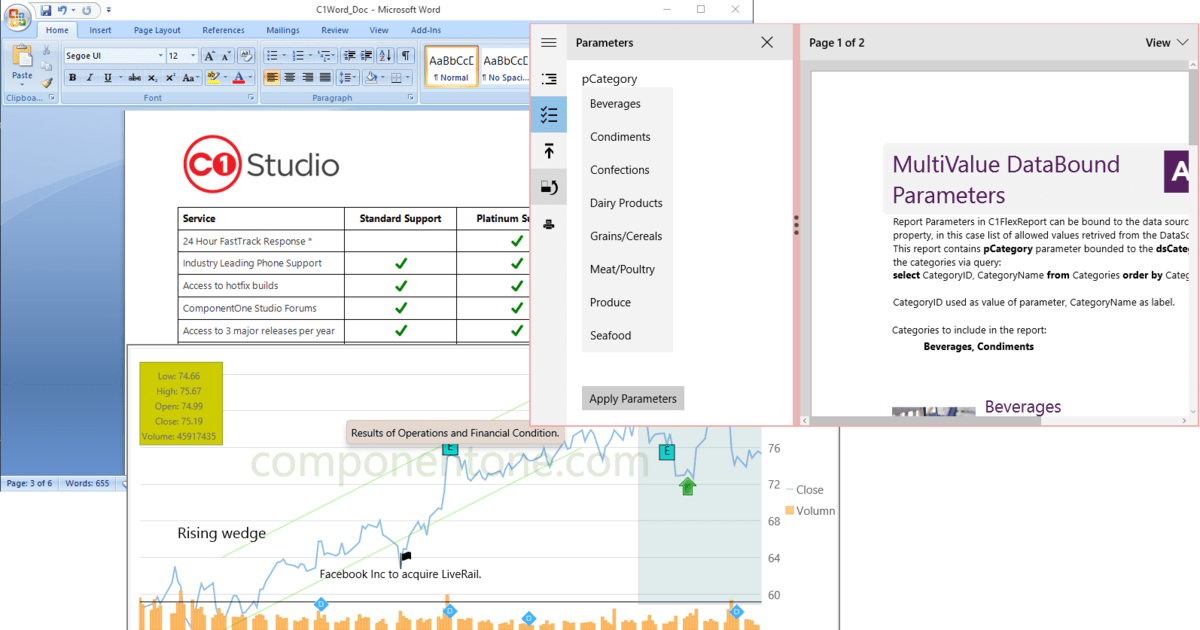The width and height of the screenshot is (1200, 630).
Task: Set center text alignment
Action: point(290,77)
